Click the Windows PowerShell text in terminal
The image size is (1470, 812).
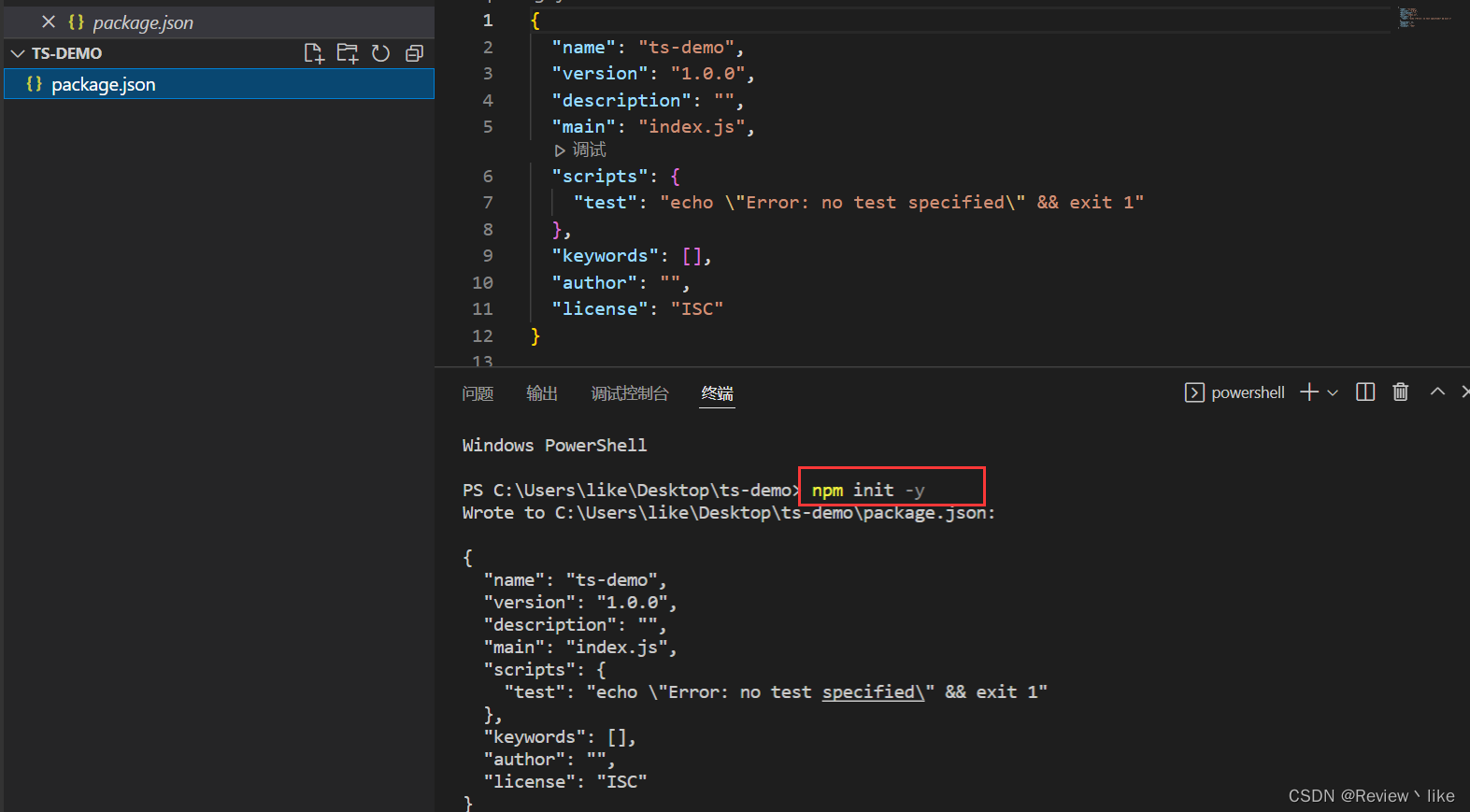(554, 445)
